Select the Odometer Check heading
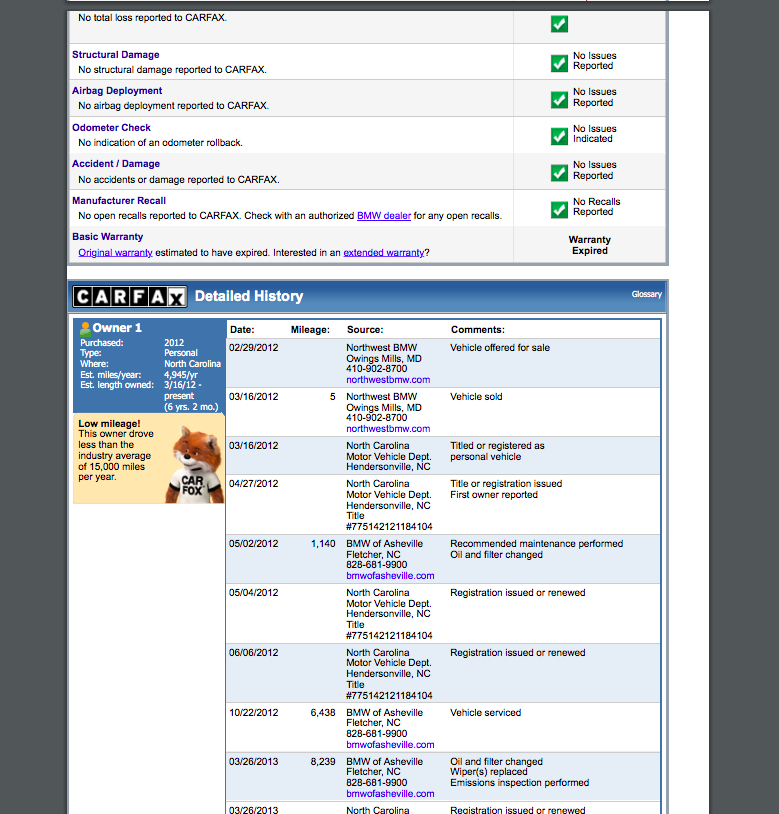This screenshot has width=779, height=814. click(111, 128)
